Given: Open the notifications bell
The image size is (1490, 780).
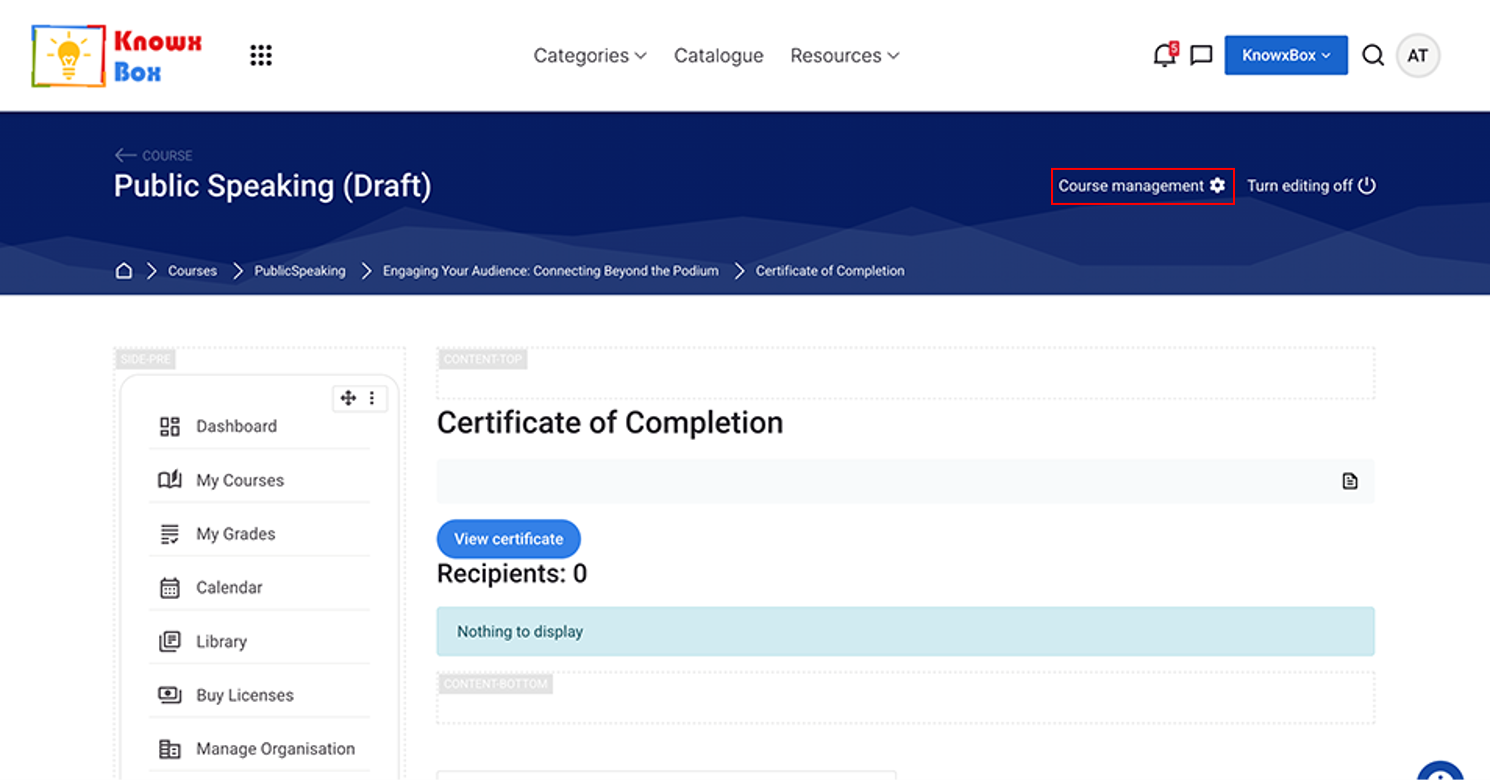Looking at the screenshot, I should (1164, 55).
